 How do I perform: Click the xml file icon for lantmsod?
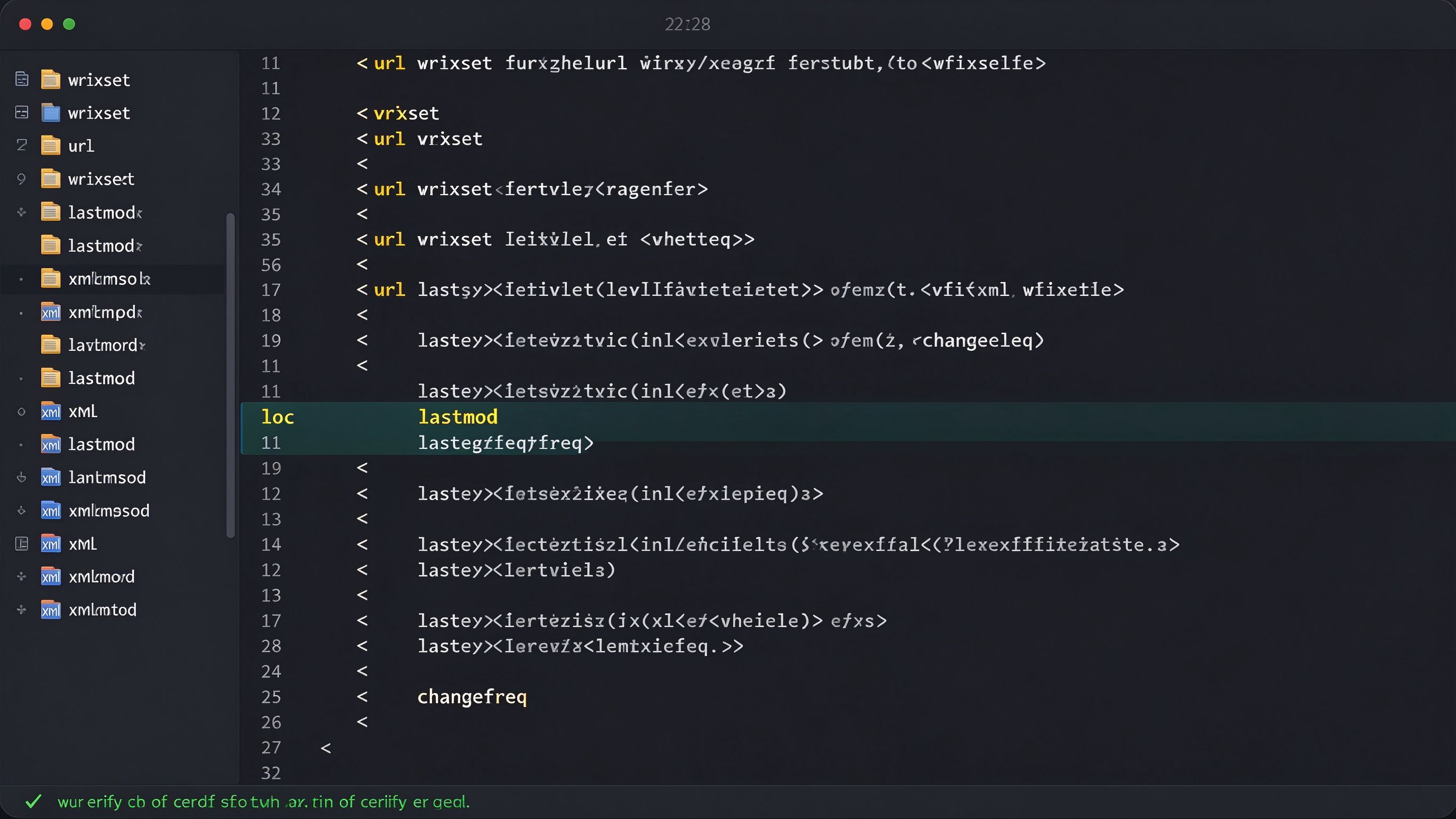pos(51,477)
